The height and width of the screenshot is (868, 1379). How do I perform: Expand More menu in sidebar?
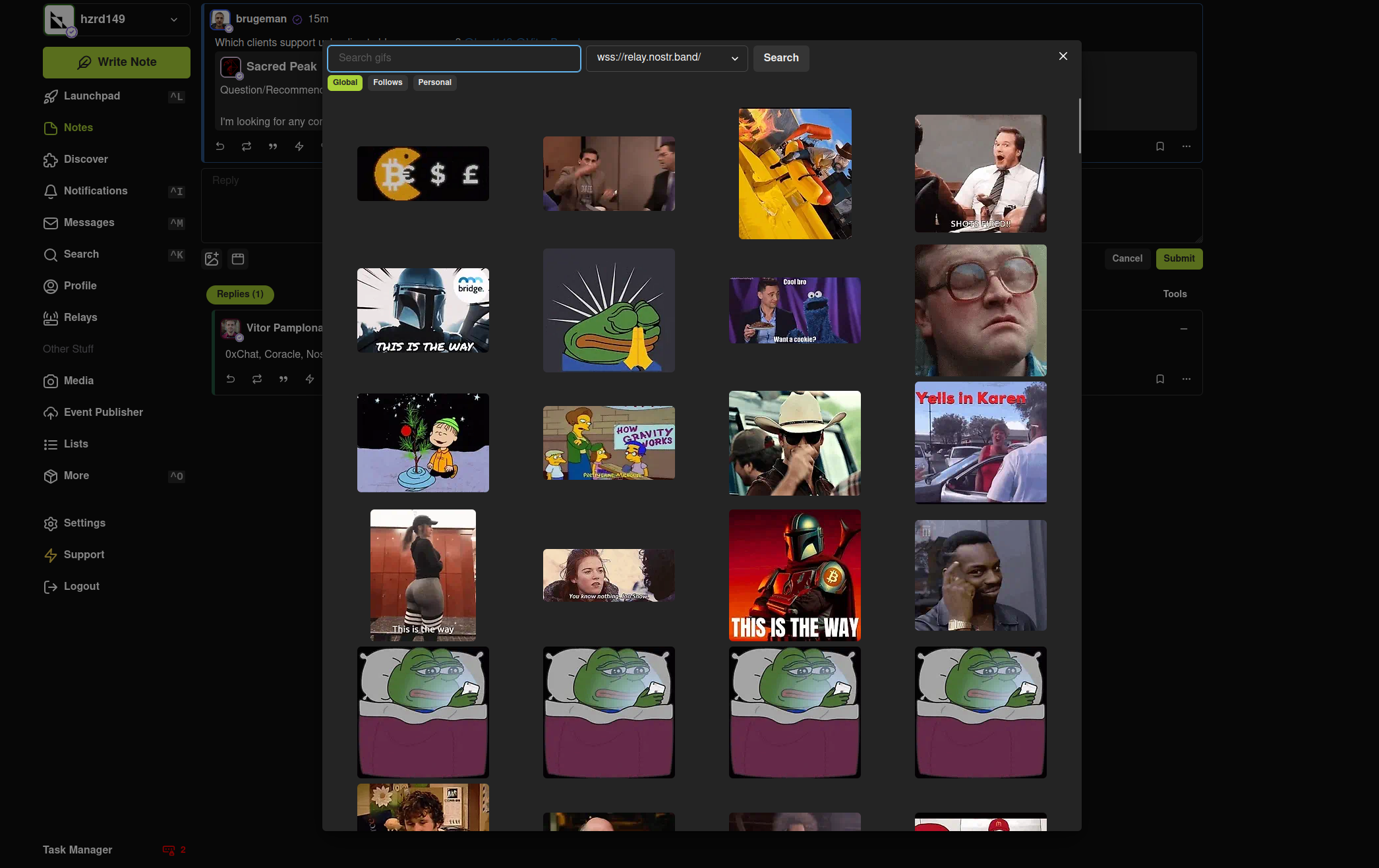pyautogui.click(x=114, y=476)
